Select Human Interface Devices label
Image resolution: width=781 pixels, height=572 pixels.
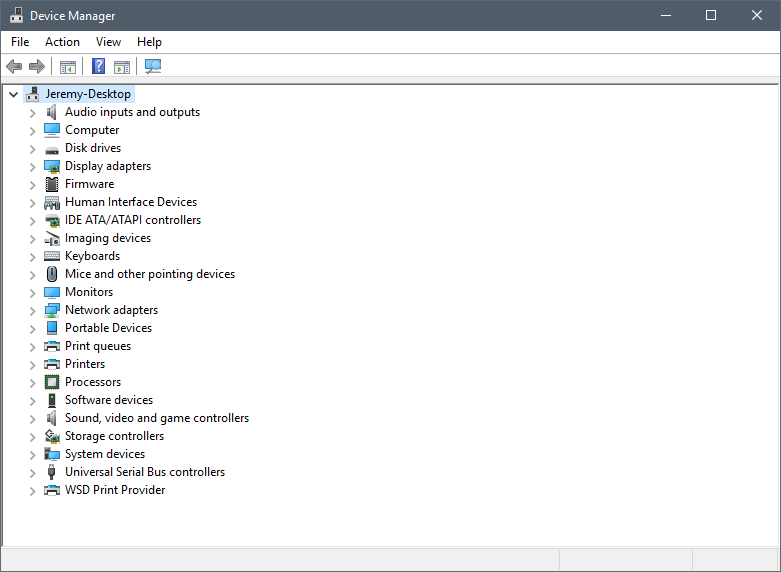[x=131, y=202]
